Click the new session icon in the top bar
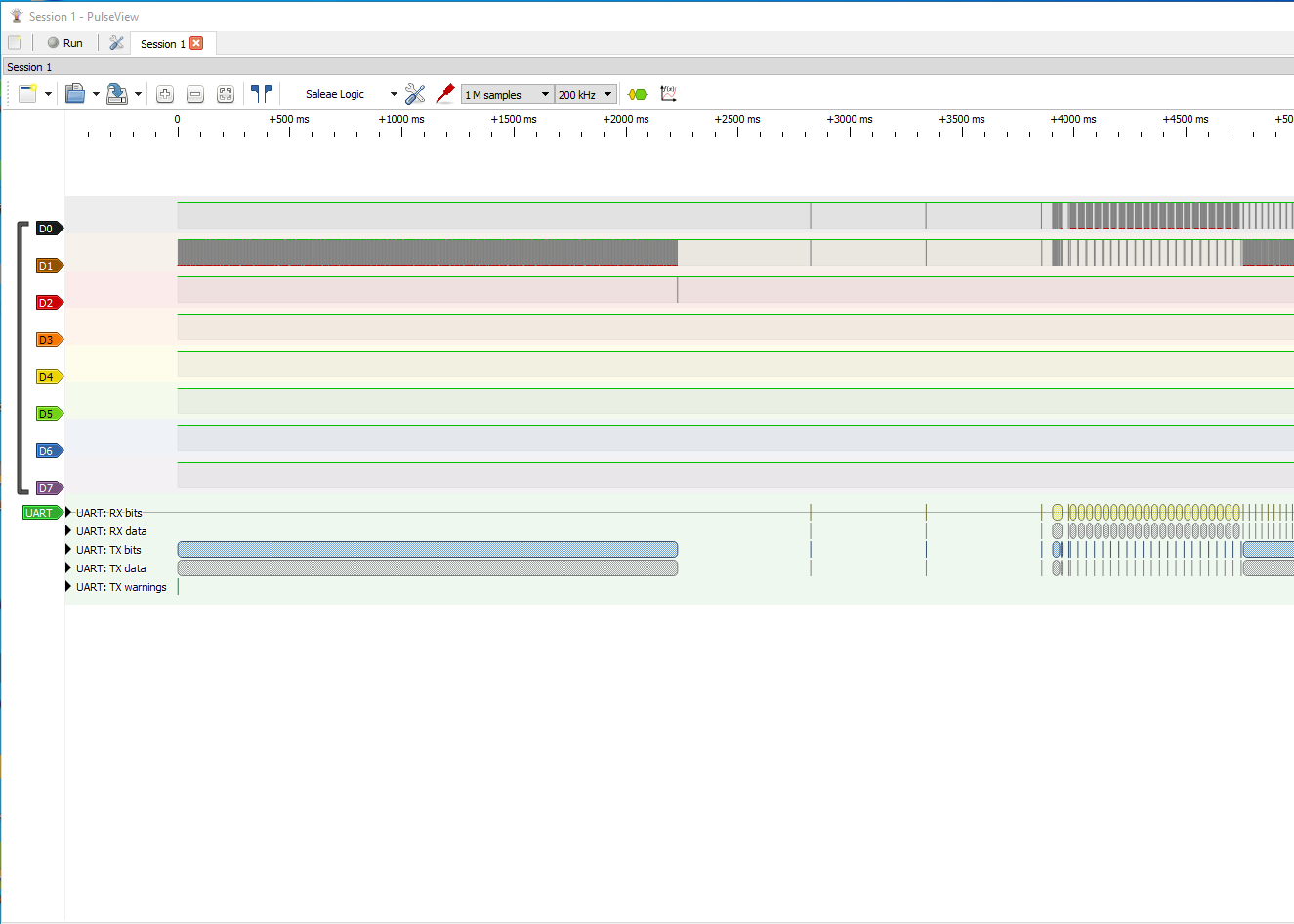This screenshot has height=924, width=1294. [x=15, y=43]
